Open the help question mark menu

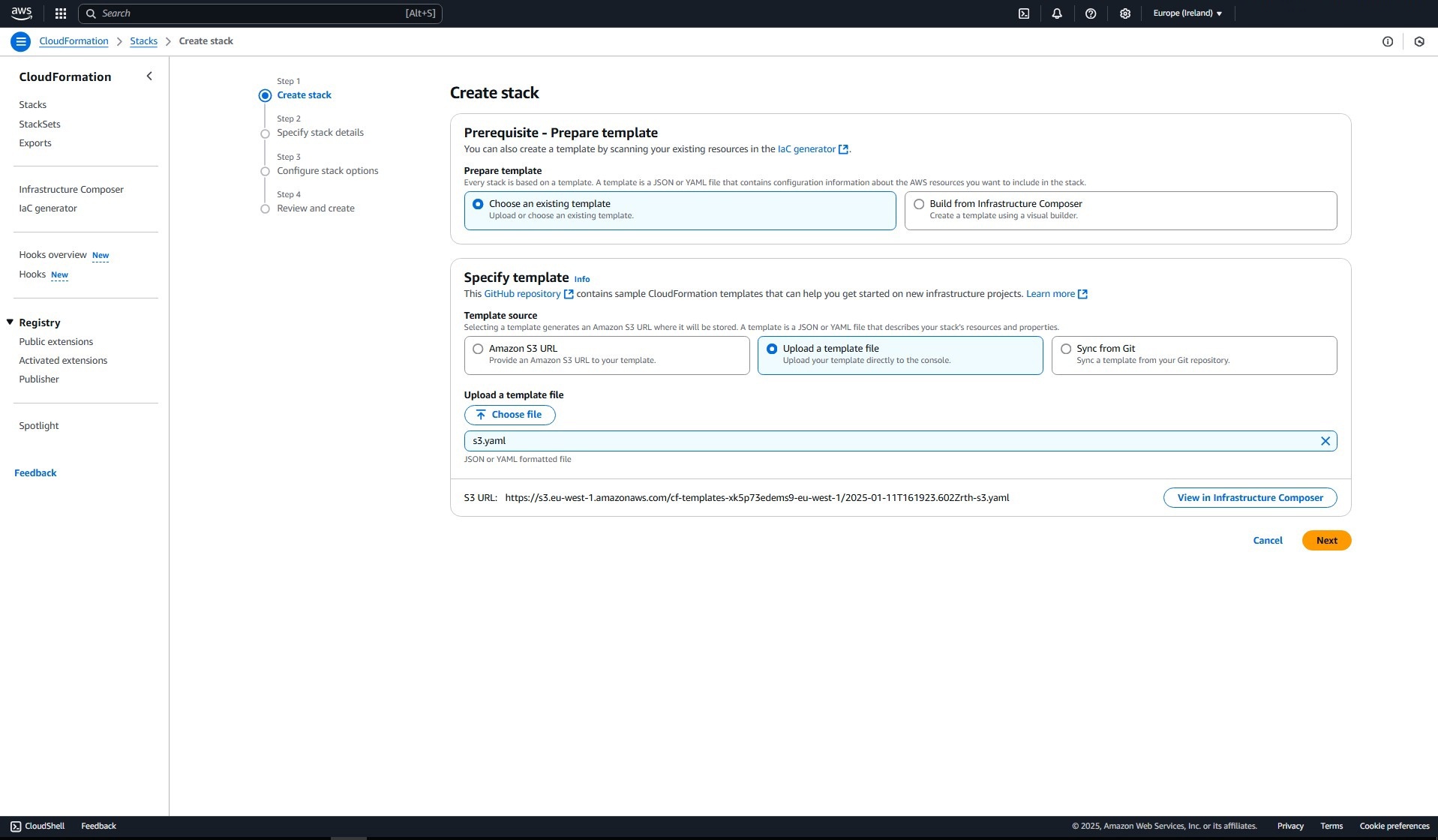click(1091, 13)
